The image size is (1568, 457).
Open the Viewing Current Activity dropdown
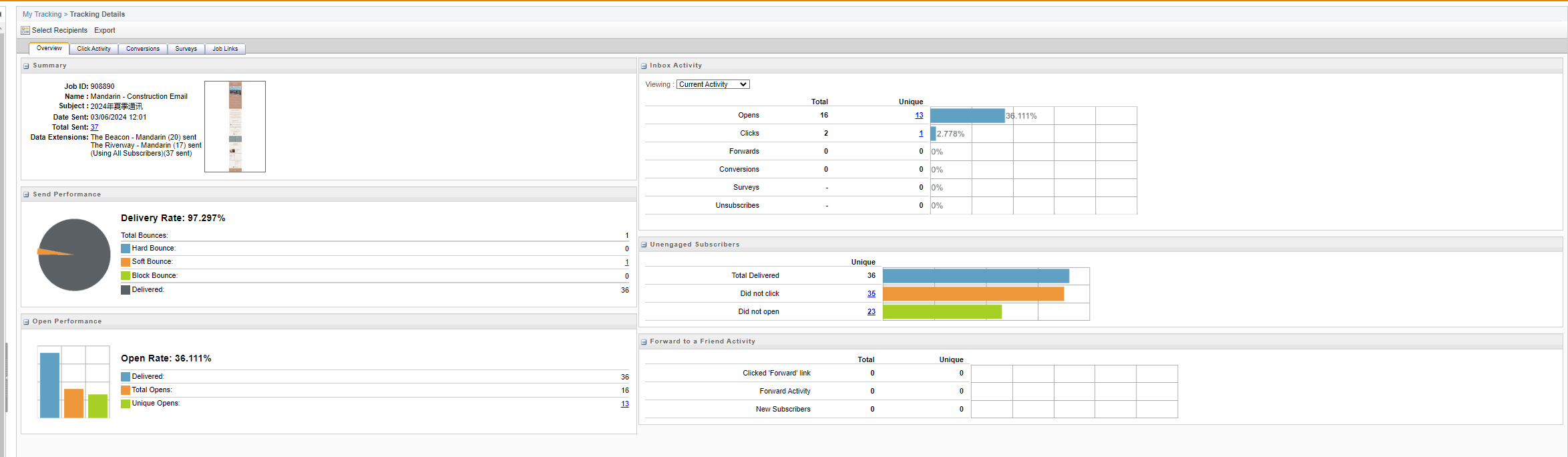tap(713, 85)
